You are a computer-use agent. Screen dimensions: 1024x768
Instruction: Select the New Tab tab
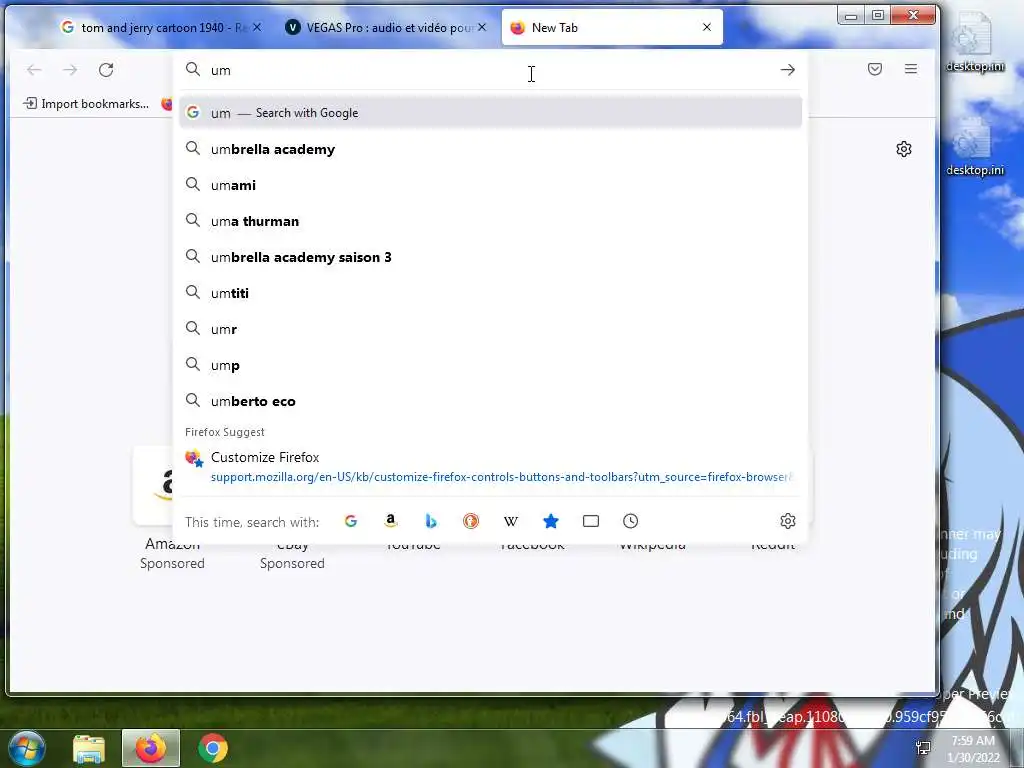(x=612, y=27)
